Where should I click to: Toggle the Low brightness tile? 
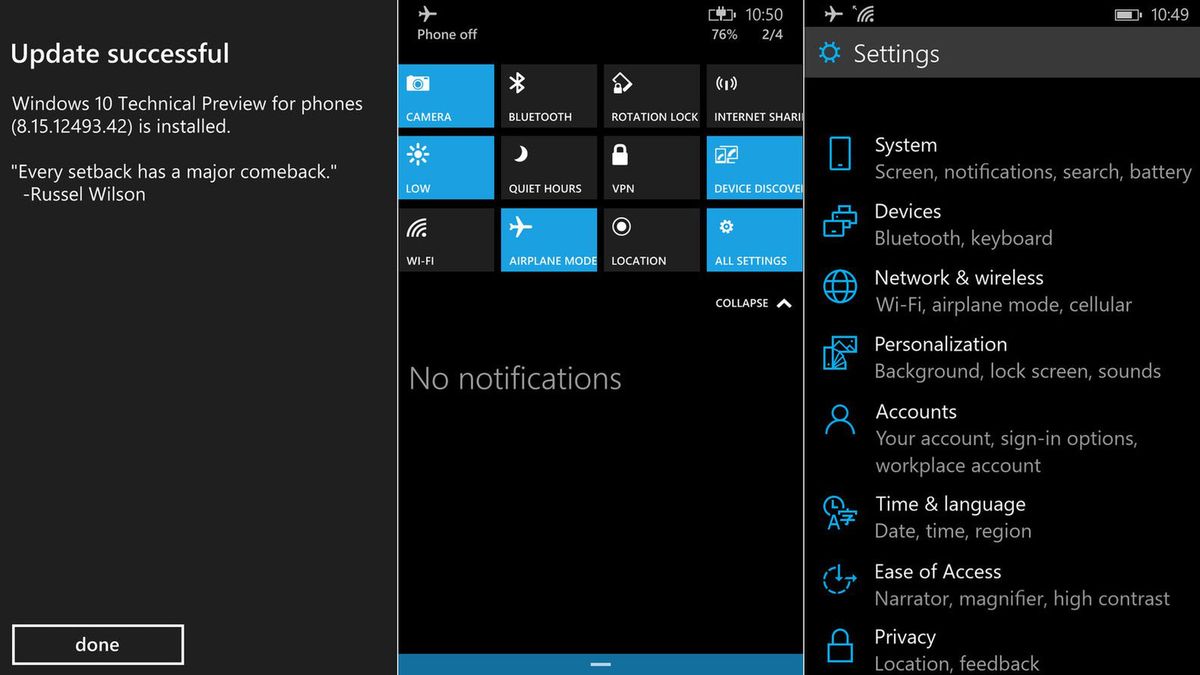(x=446, y=168)
